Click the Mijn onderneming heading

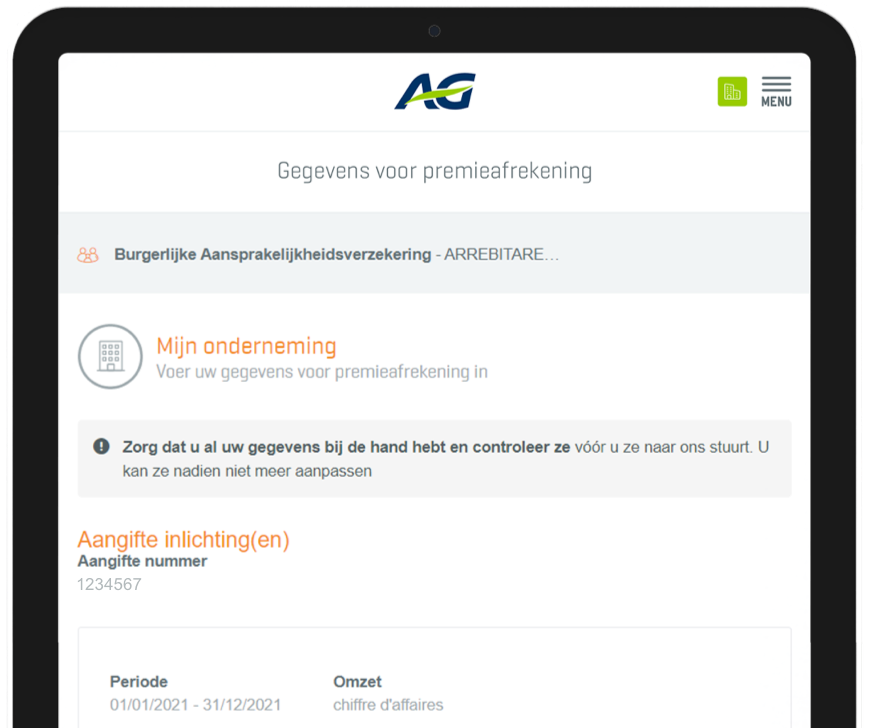246,346
